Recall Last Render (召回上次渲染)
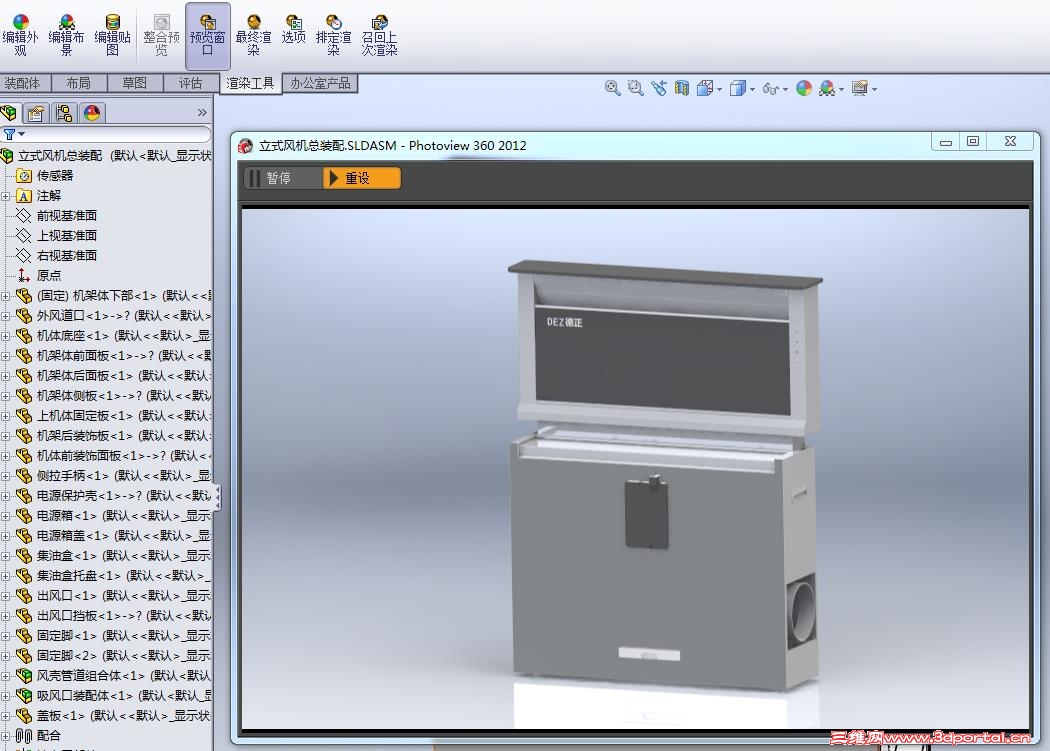 click(x=380, y=36)
